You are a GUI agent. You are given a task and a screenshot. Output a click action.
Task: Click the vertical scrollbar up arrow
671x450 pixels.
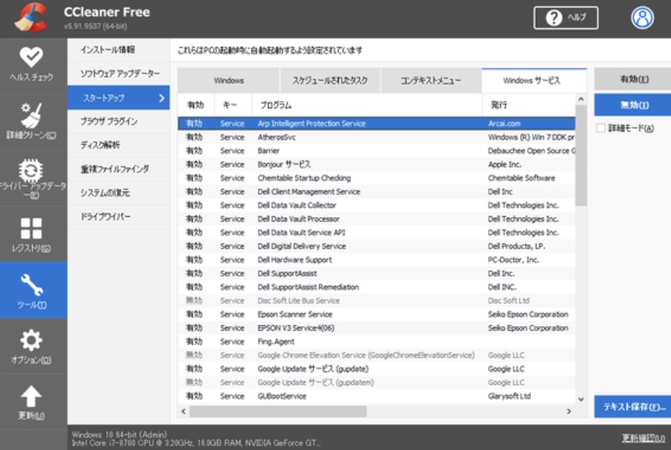(581, 99)
